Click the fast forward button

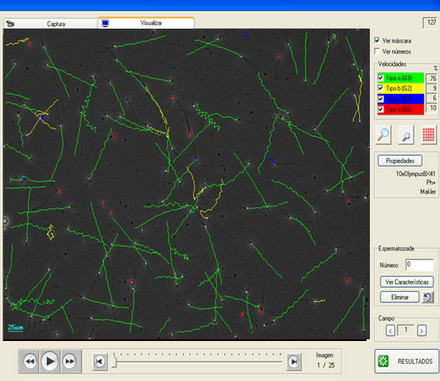coord(70,361)
